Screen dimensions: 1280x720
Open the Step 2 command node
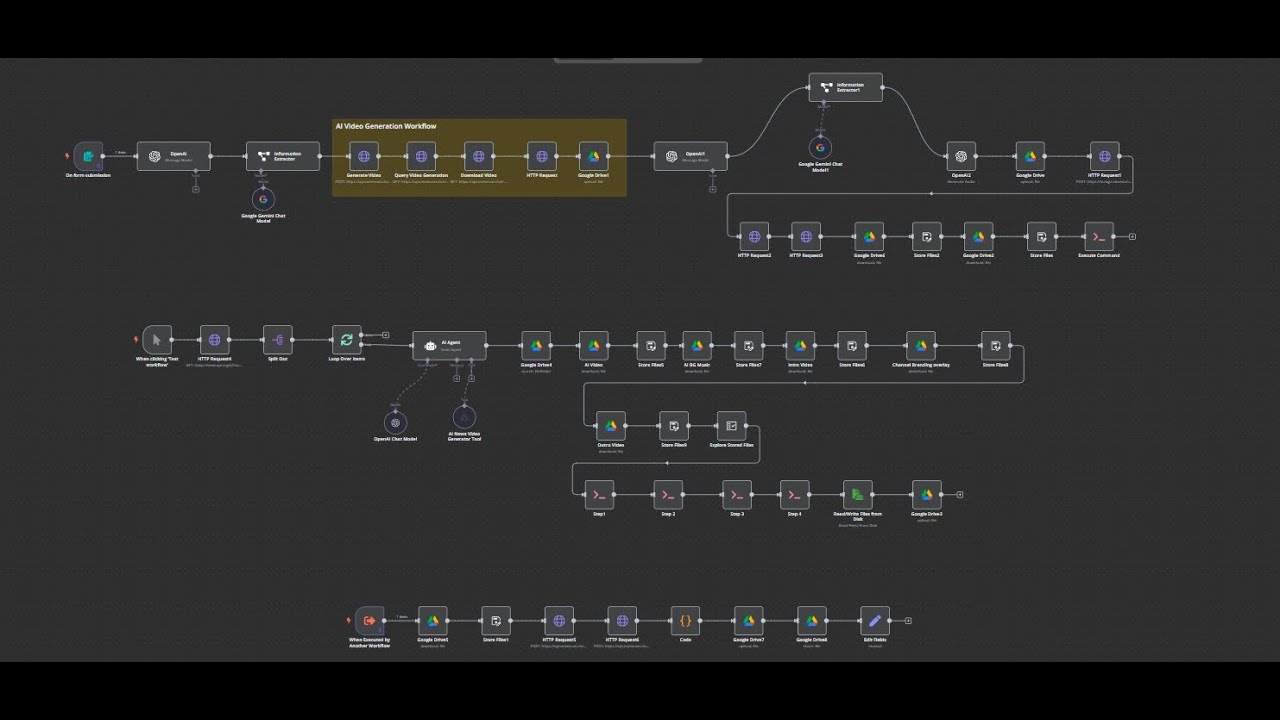coord(668,495)
